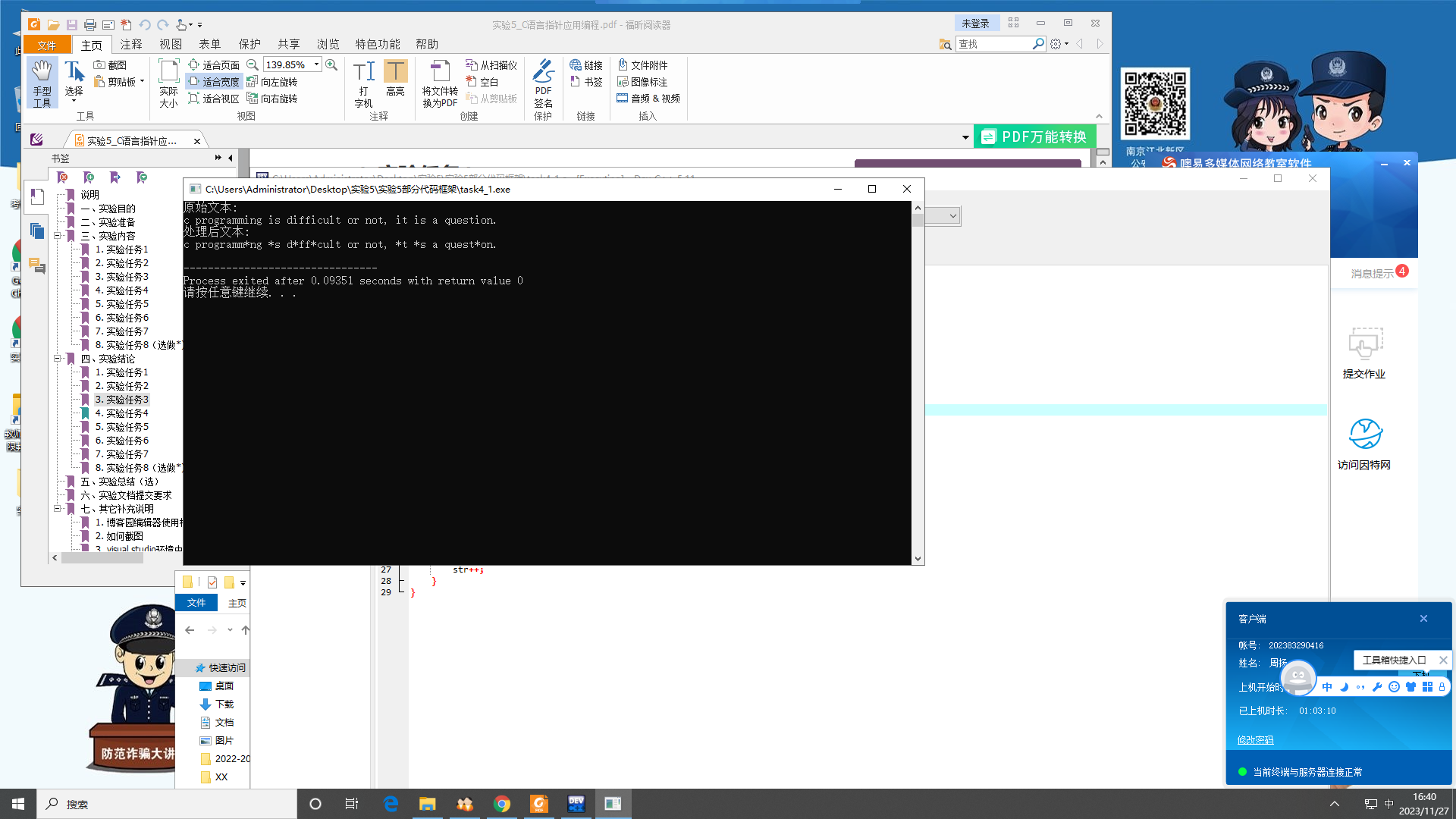Select the Hand tool (手型工具)
1456x819 pixels.
coord(42,83)
